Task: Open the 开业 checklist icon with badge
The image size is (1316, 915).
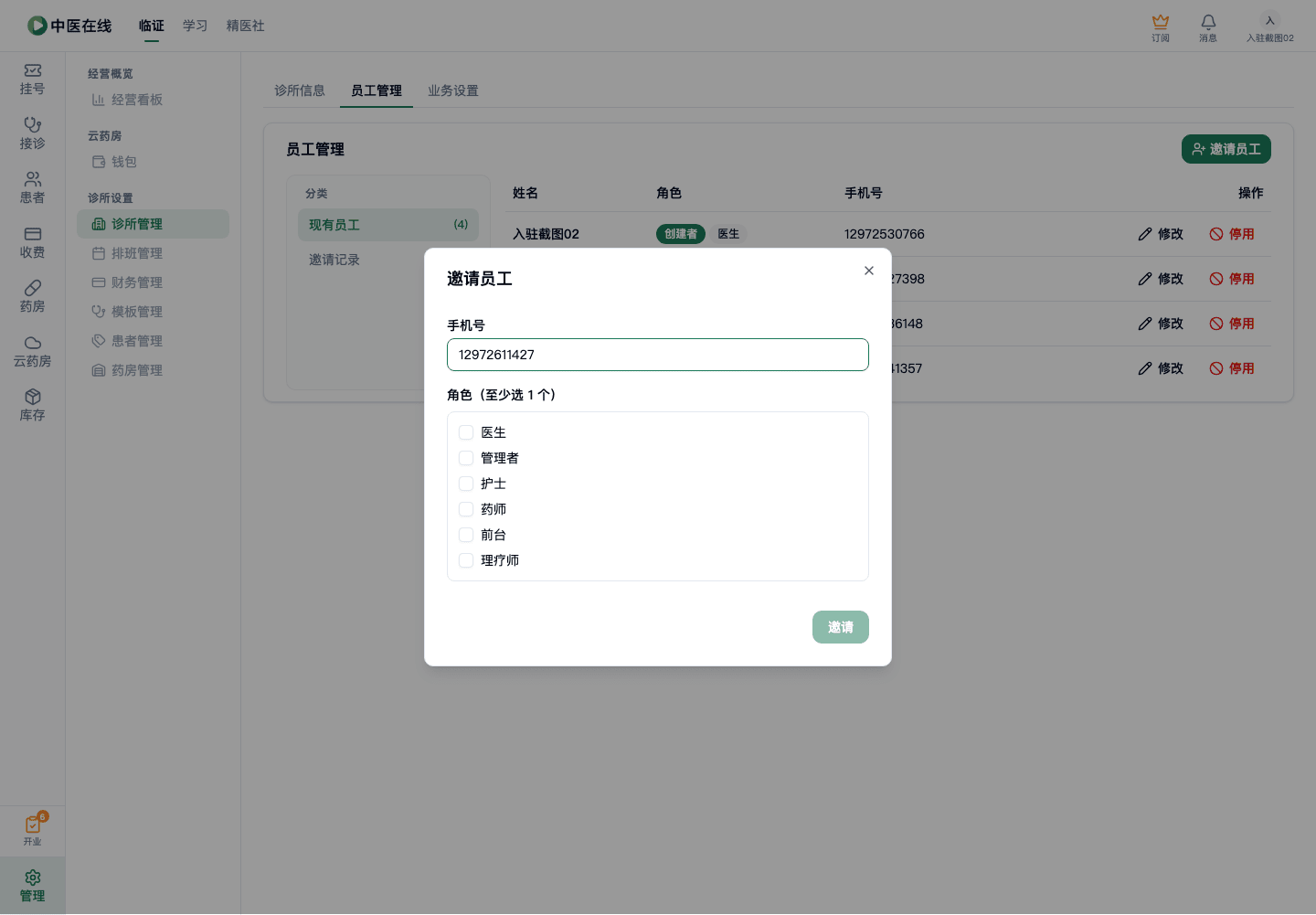Action: coord(33,830)
